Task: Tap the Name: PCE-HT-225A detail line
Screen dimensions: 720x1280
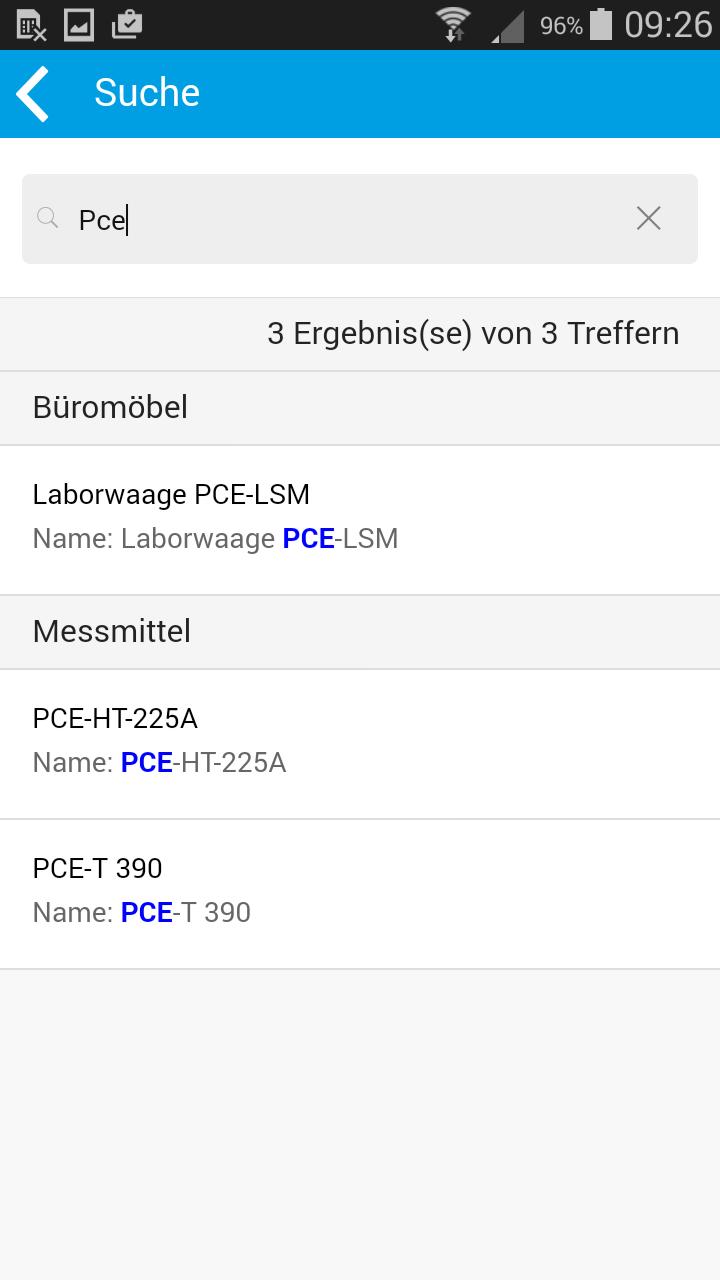Action: 159,763
